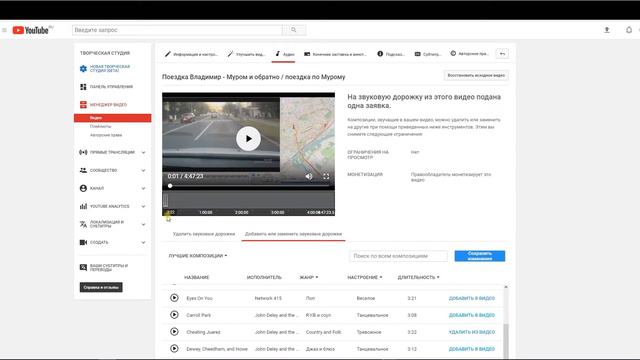Preview the track Carroll Park
Image resolution: width=640 pixels, height=360 pixels.
tap(174, 315)
